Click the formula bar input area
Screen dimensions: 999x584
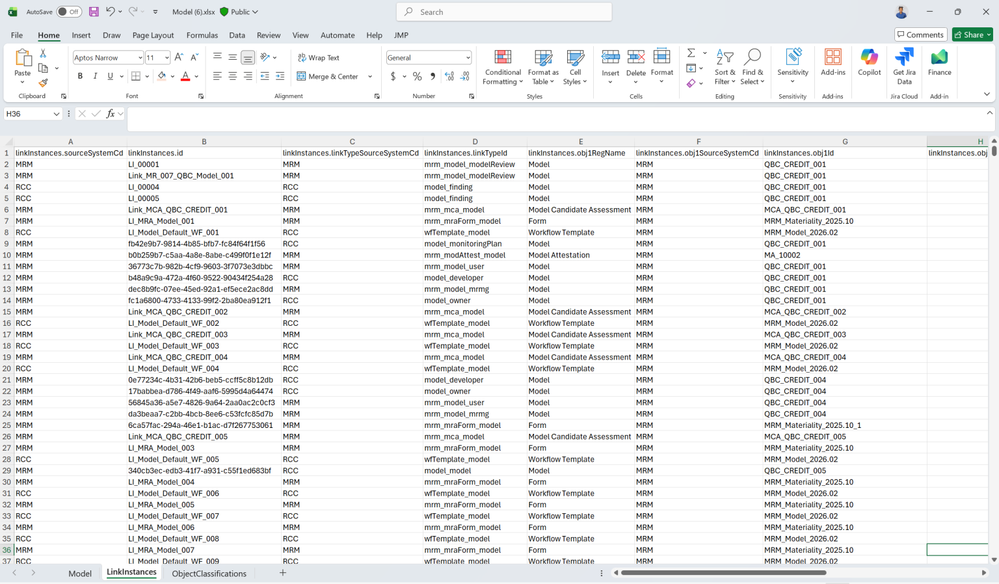pyautogui.click(x=556, y=118)
